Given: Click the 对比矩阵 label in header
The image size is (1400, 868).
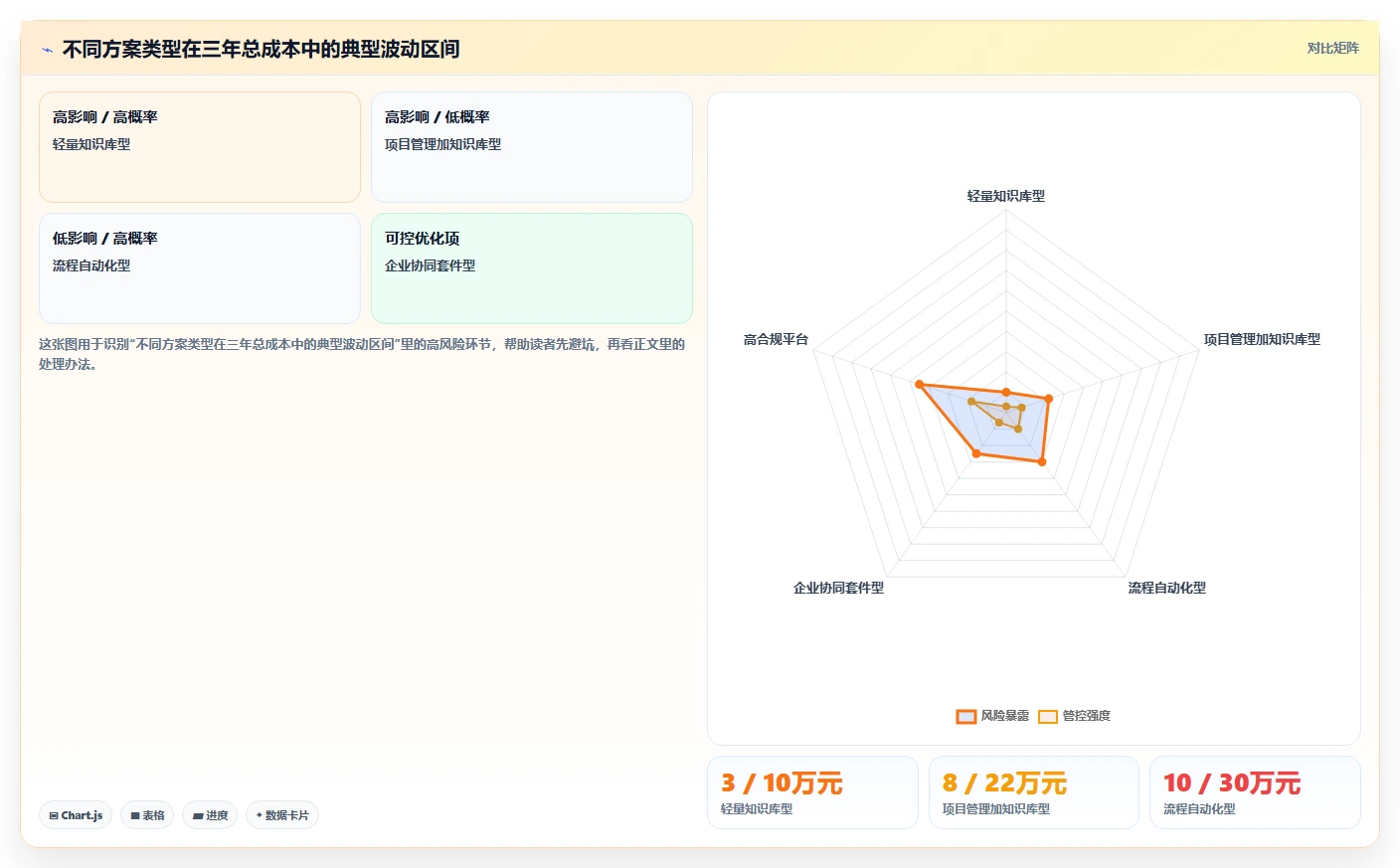Looking at the screenshot, I should pyautogui.click(x=1332, y=49).
